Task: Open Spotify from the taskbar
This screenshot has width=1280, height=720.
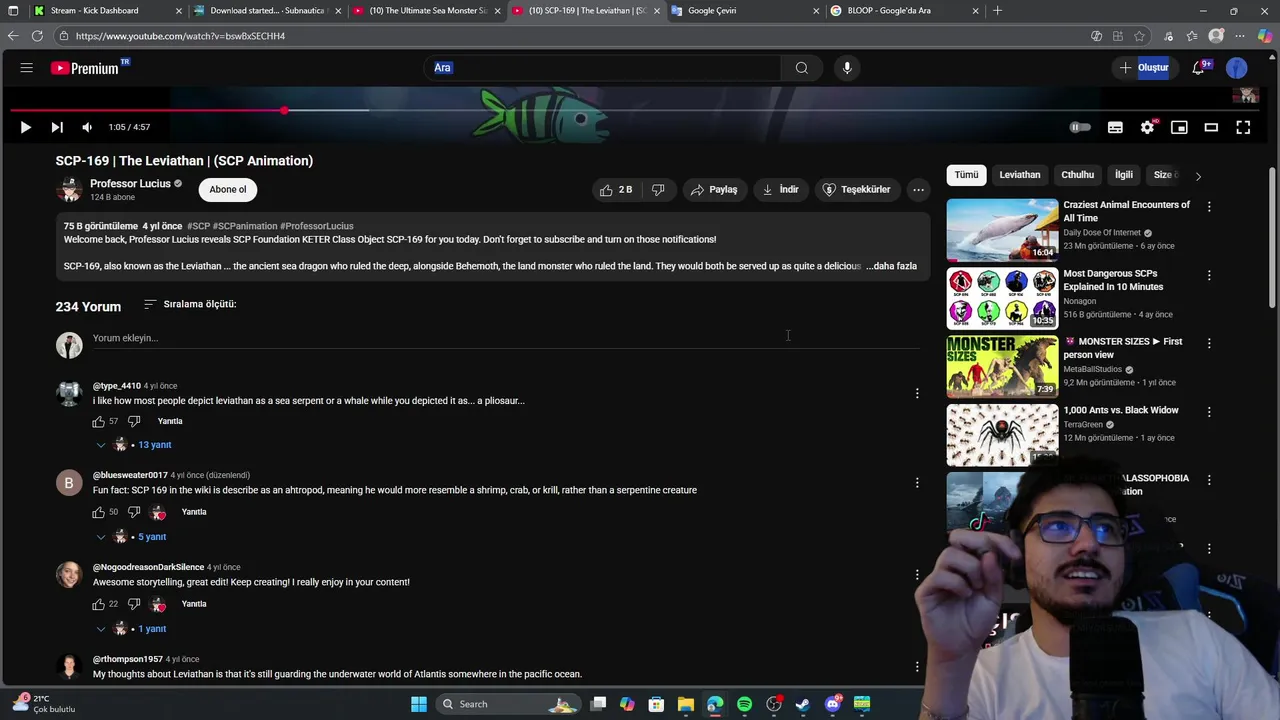Action: point(744,704)
